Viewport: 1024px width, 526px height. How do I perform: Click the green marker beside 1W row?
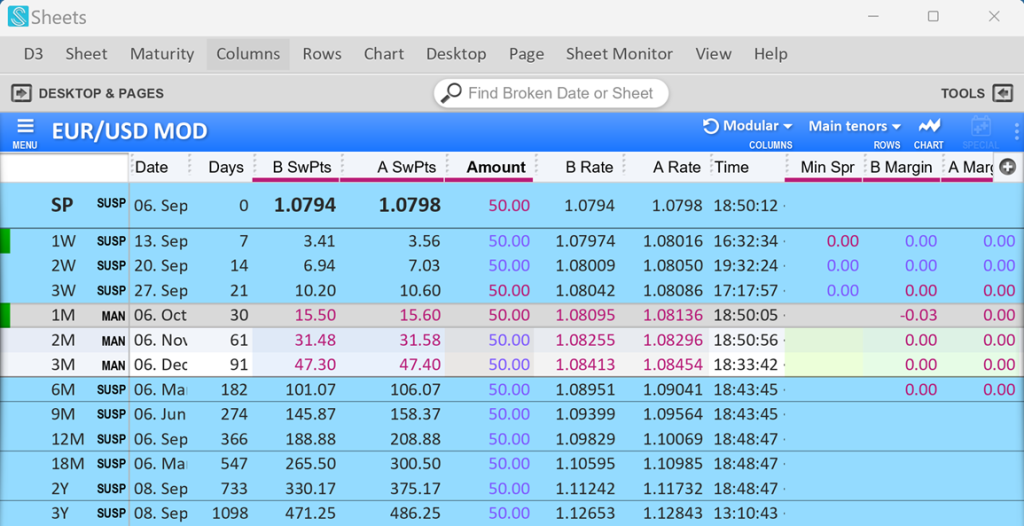coord(5,241)
